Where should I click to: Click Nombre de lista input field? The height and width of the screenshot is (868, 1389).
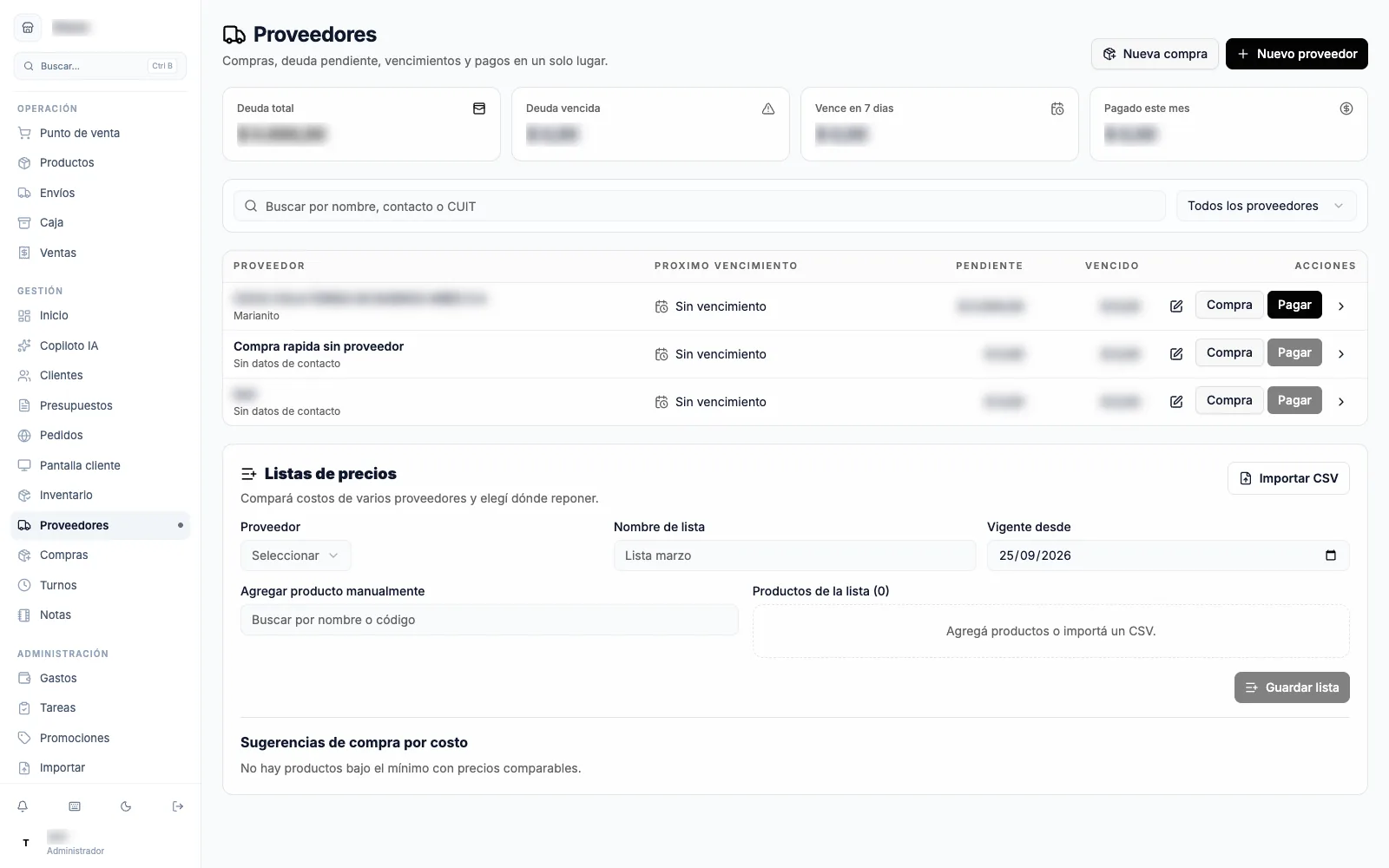[x=795, y=556]
